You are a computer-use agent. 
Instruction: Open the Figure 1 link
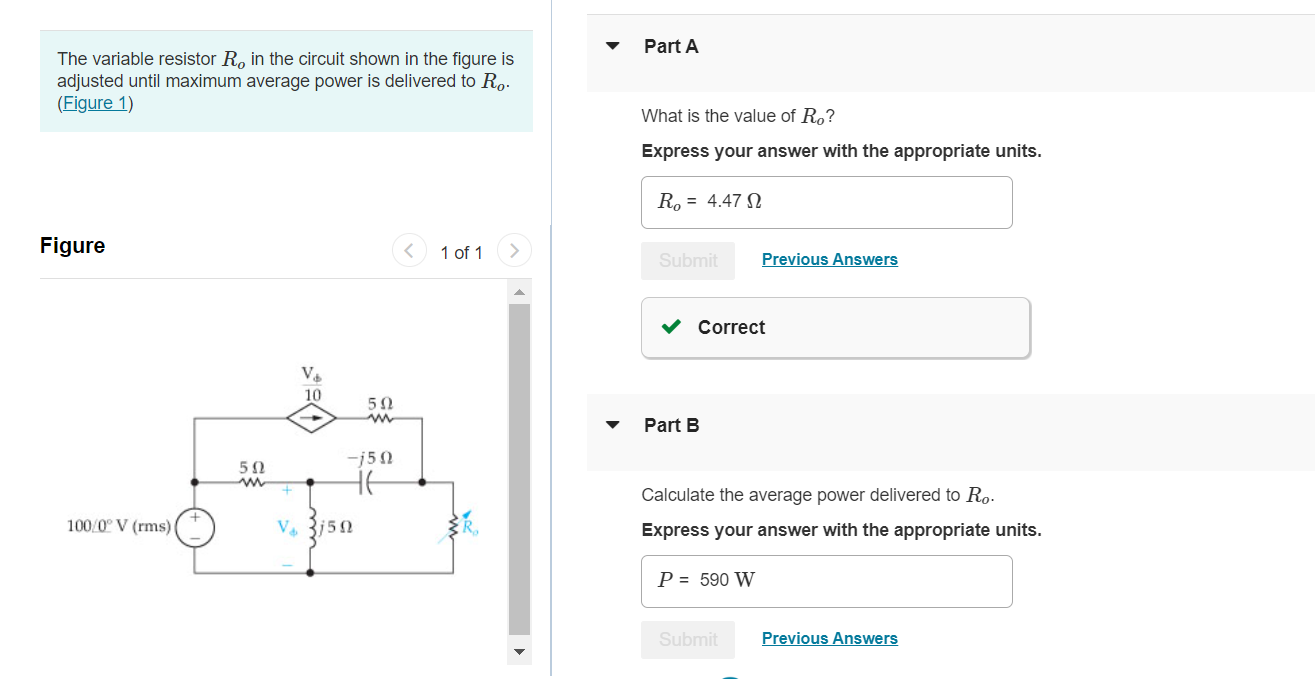[x=94, y=102]
